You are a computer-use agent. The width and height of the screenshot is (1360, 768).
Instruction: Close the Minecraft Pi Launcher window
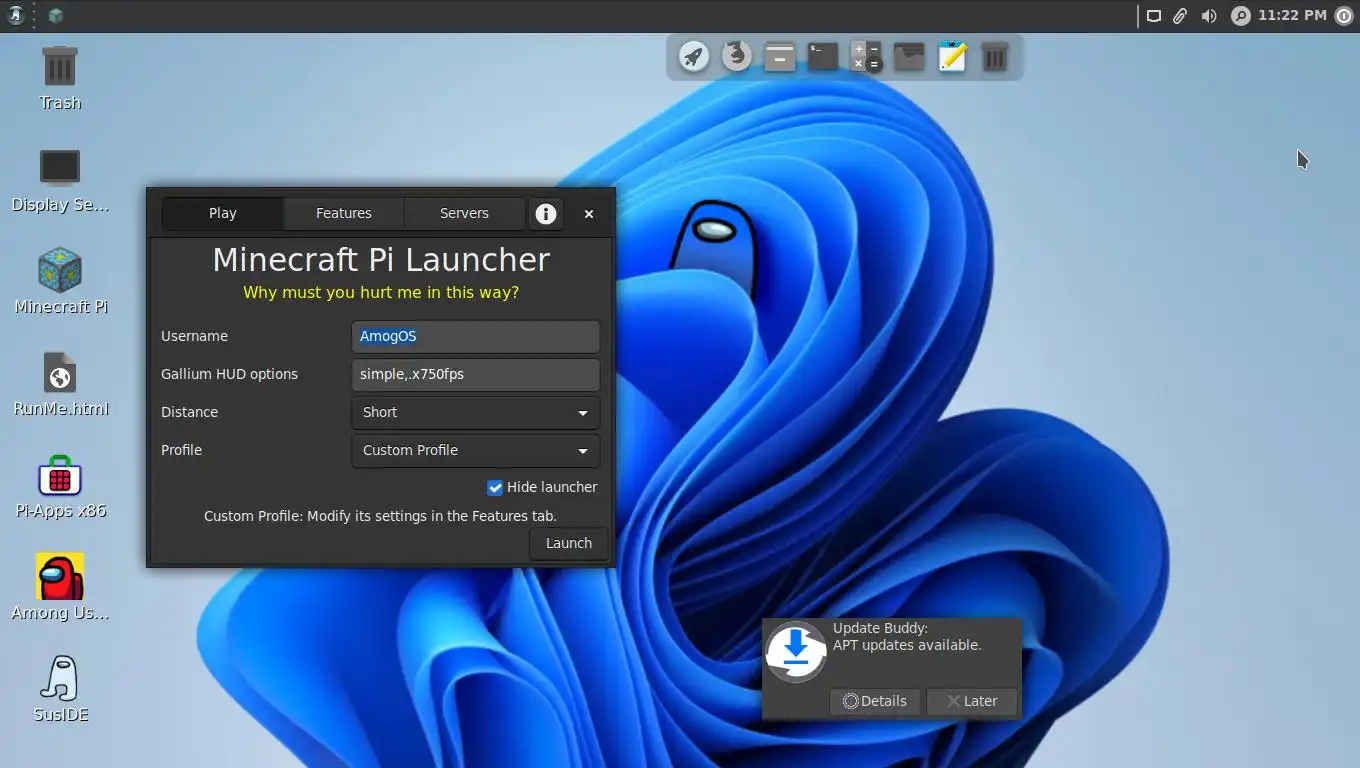click(589, 214)
